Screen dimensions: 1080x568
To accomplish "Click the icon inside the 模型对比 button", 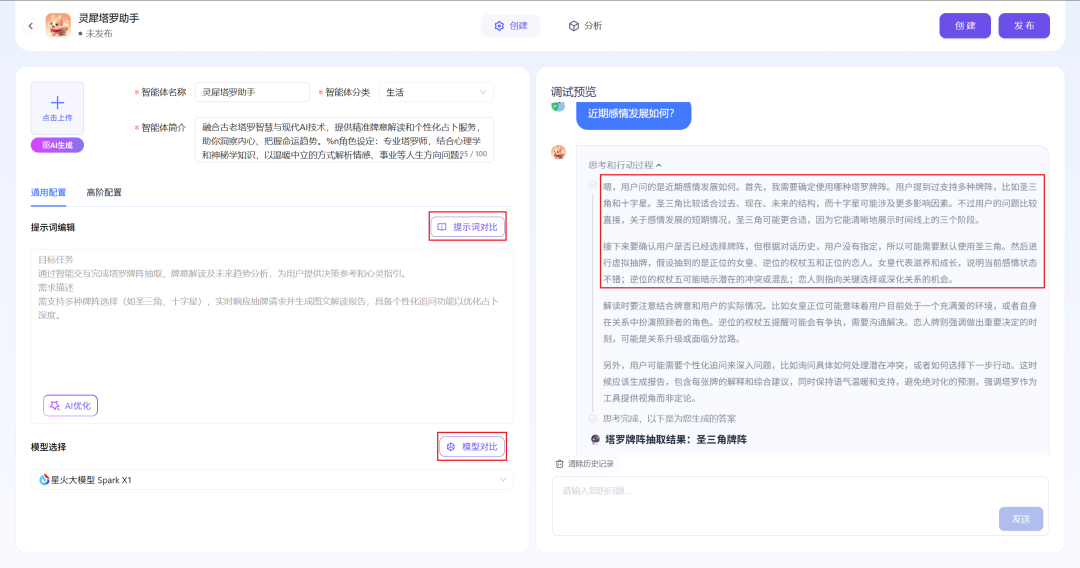I will pos(450,447).
